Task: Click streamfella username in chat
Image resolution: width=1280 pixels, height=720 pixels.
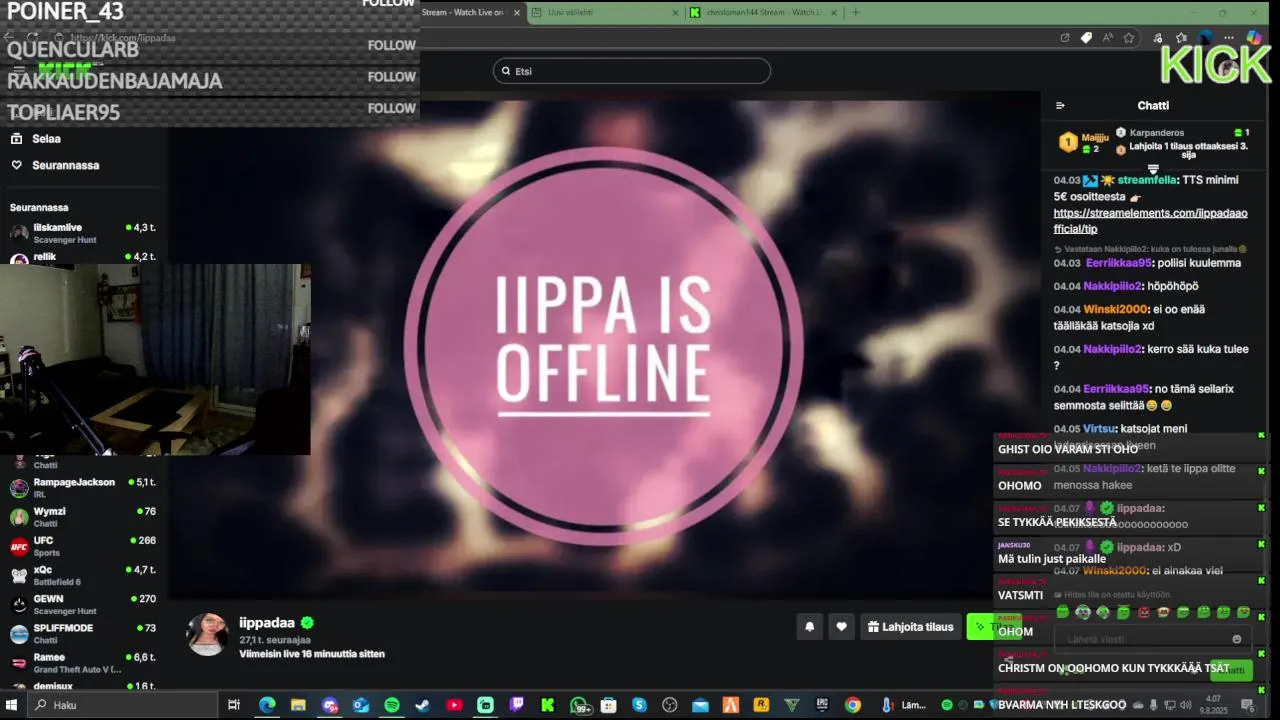Action: tap(1147, 180)
